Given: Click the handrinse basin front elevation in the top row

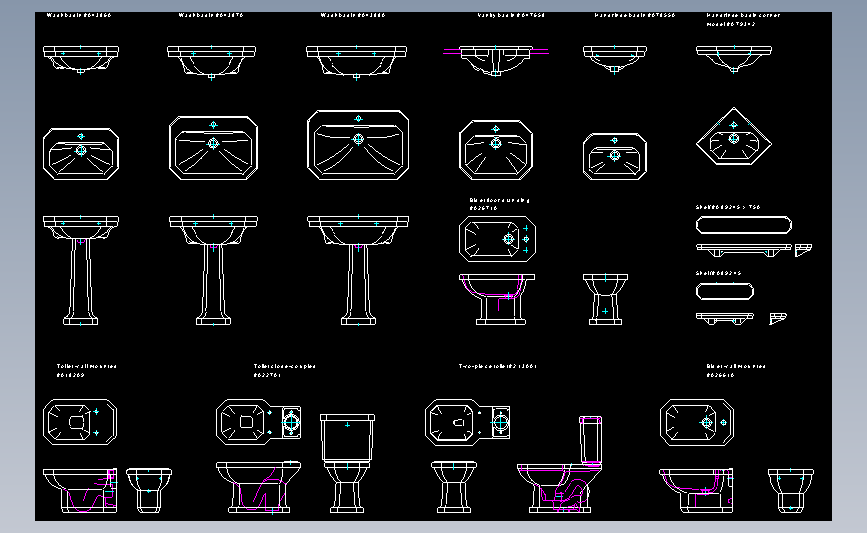Looking at the screenshot, I should (x=615, y=60).
